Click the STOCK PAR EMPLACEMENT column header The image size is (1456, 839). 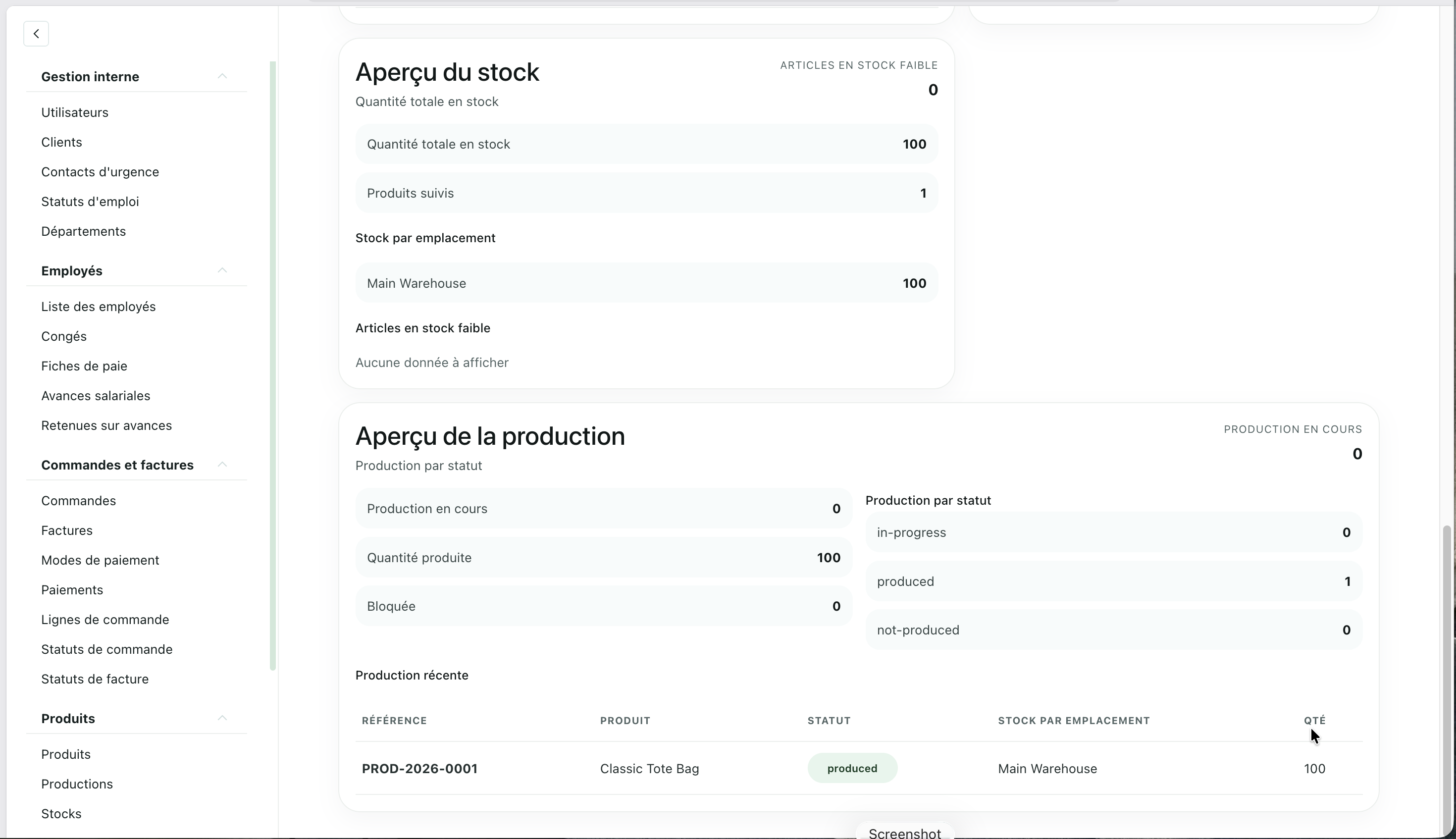(x=1073, y=721)
